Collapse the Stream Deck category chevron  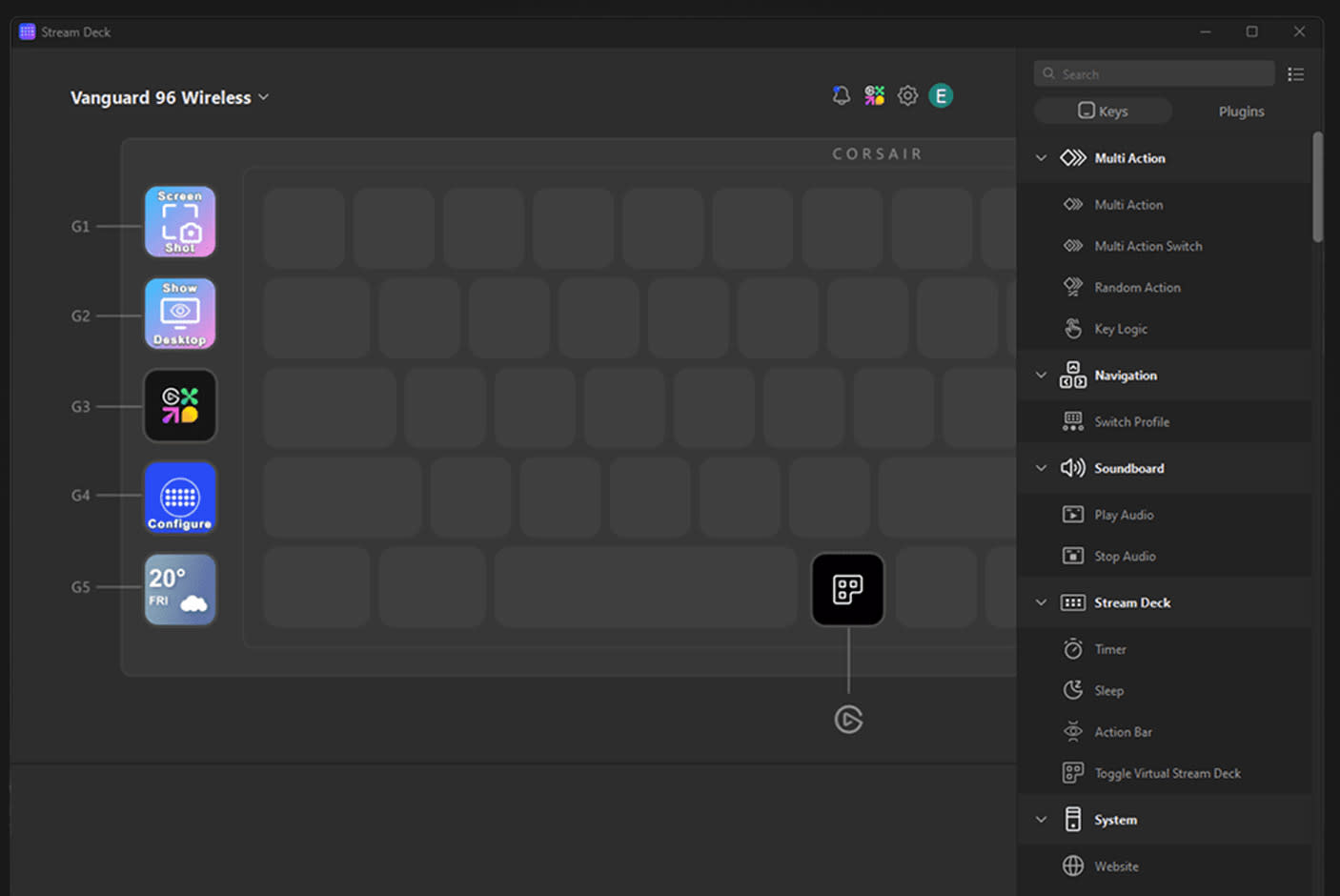(1041, 602)
